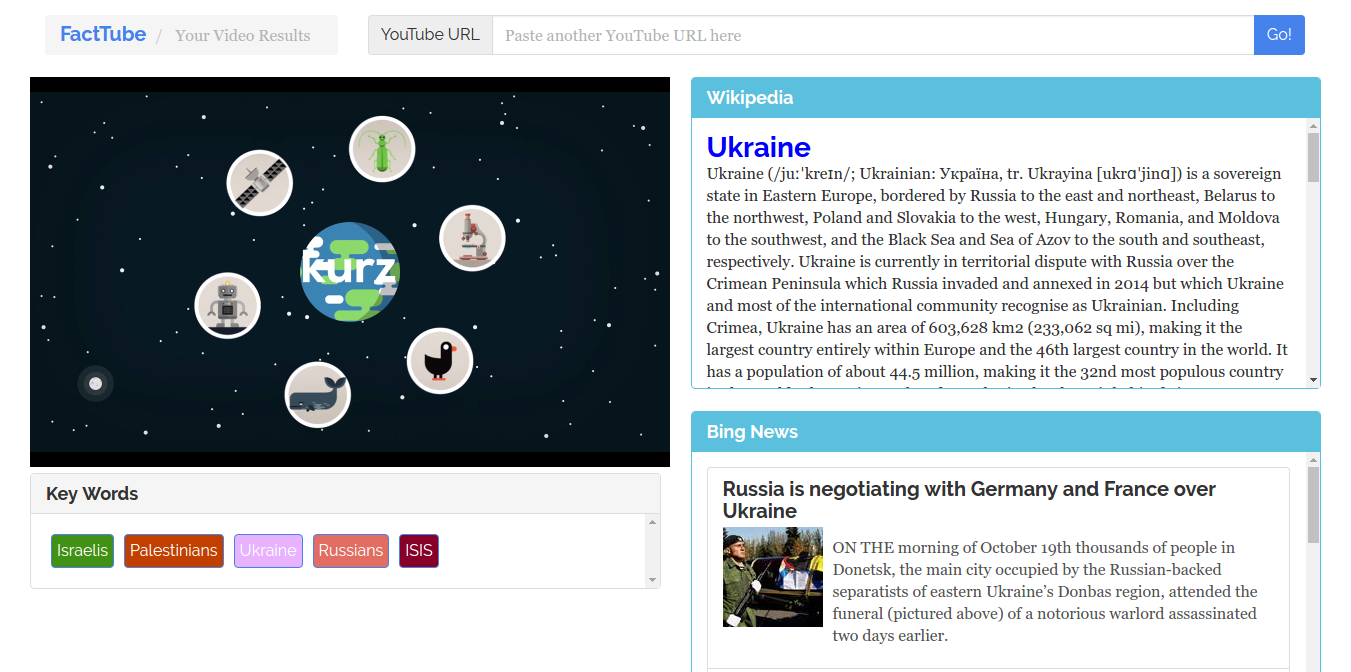Click the news excerpt starting ON THE morning

1046,592
